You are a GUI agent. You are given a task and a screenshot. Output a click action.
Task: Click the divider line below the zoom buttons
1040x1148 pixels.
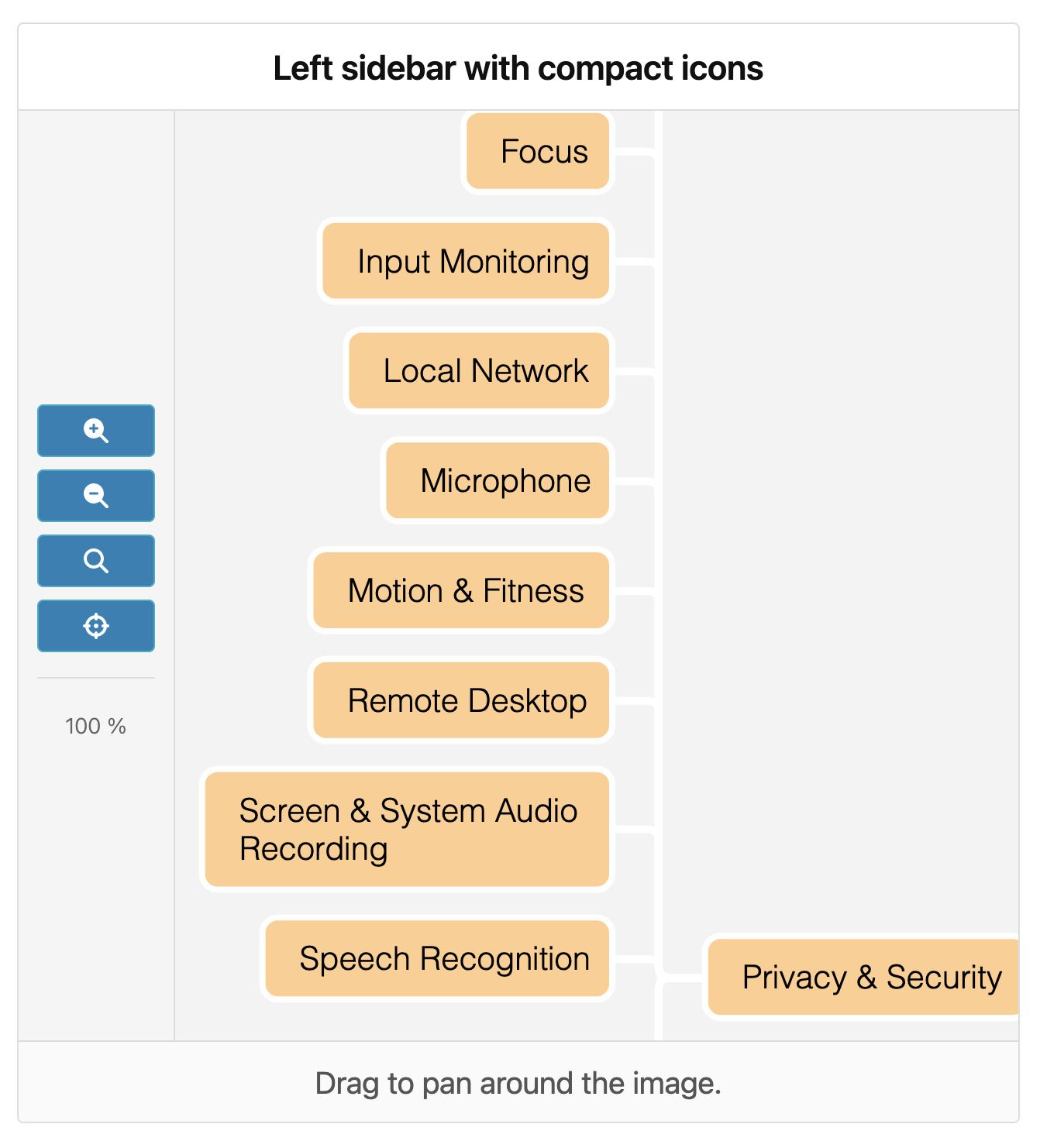[x=96, y=679]
